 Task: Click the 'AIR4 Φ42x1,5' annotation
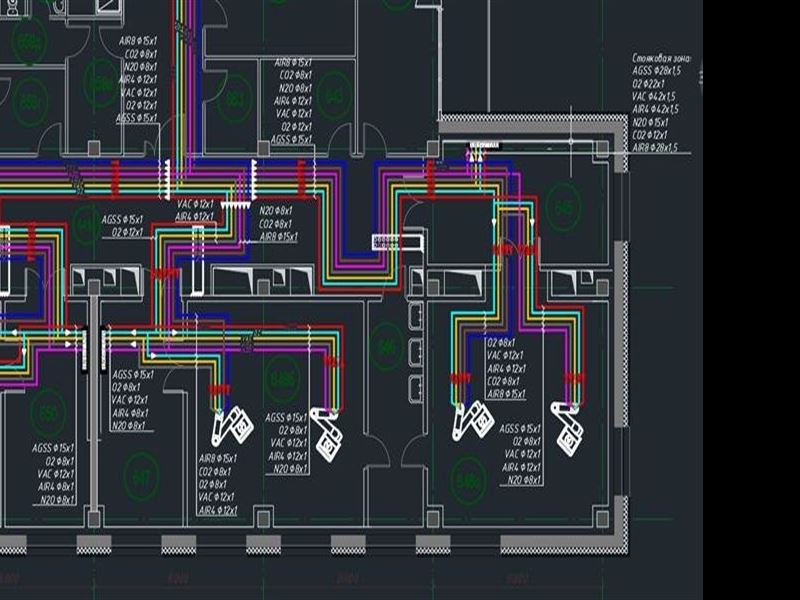tap(655, 109)
